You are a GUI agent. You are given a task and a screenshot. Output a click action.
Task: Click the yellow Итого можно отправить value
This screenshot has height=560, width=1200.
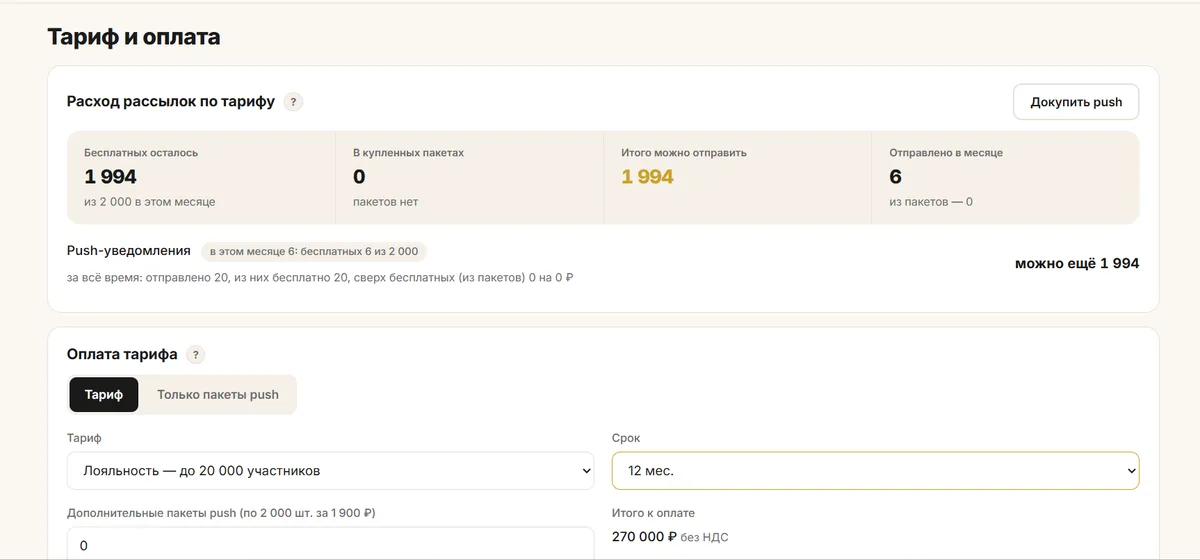coord(647,177)
